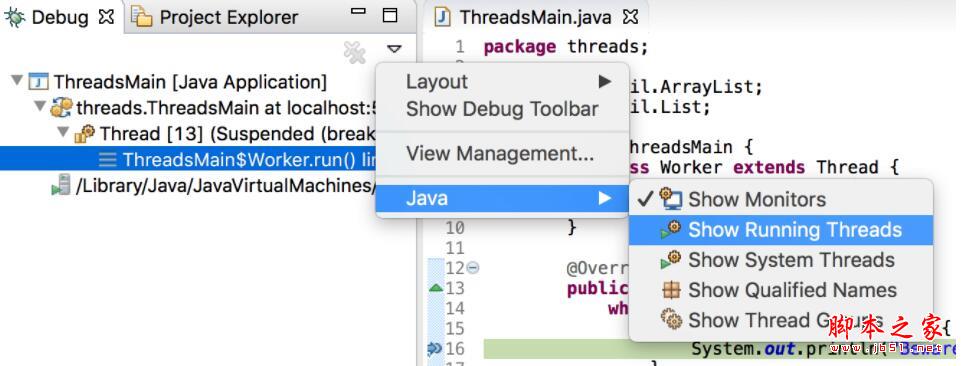Click the threads.ThreadsMain debug target icon
Screen dimensions: 961x366
pos(61,108)
